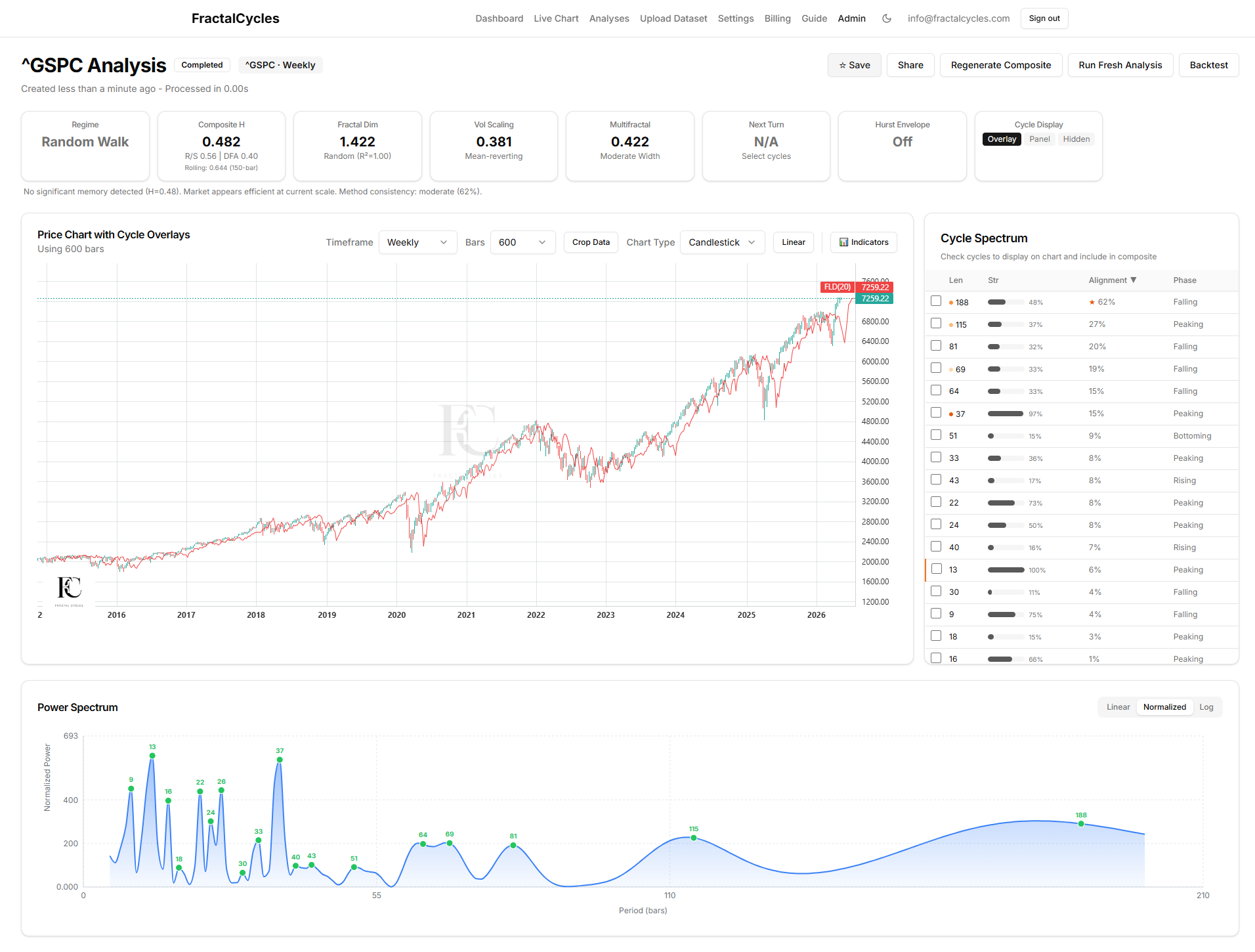1255x952 pixels.
Task: Open the Admin nav link
Action: [851, 18]
